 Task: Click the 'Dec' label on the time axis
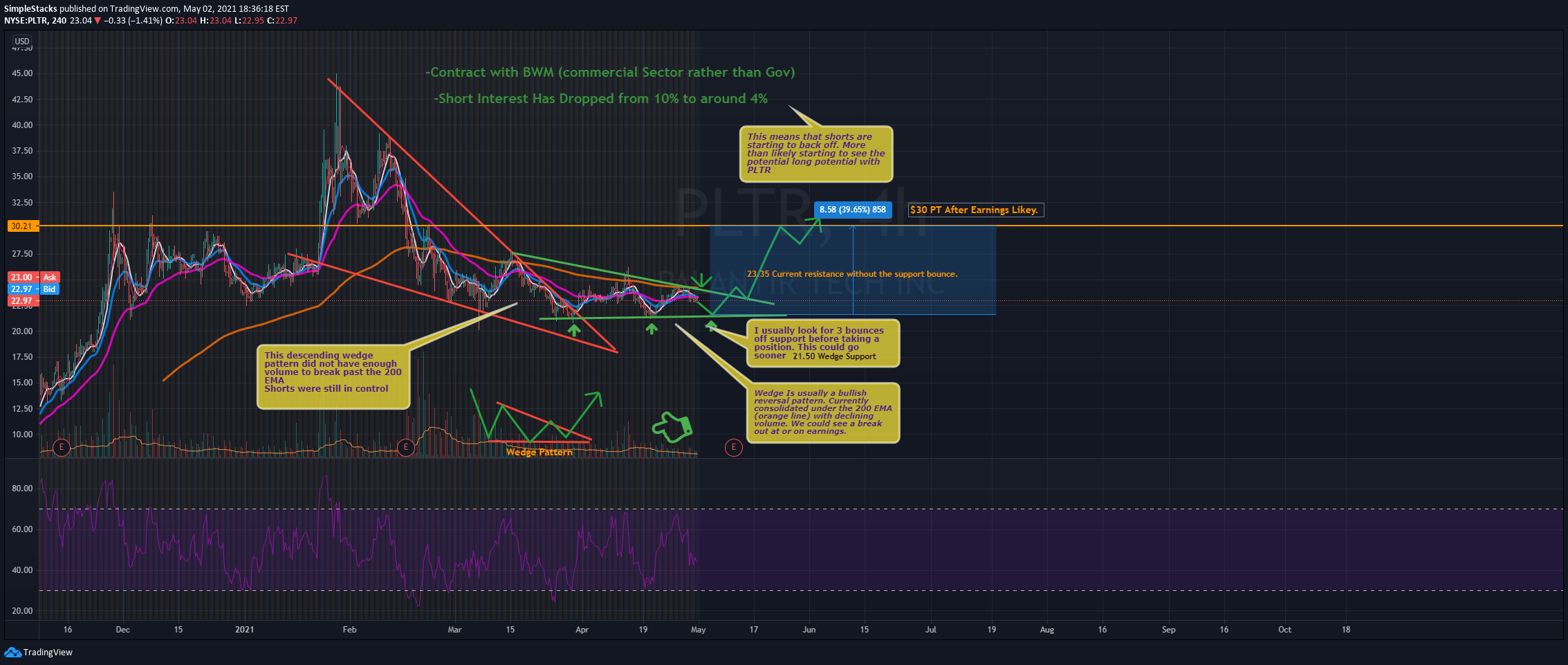tap(122, 630)
